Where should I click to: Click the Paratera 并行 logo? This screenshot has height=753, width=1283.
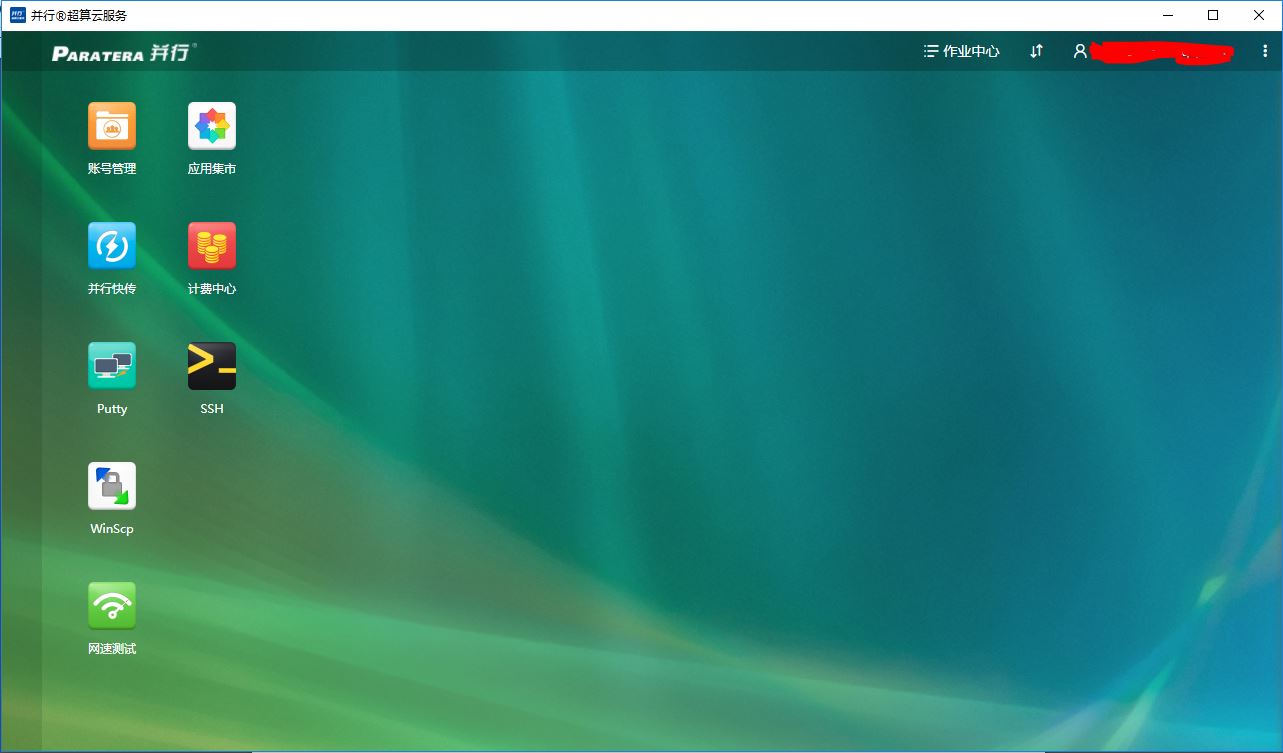point(124,53)
